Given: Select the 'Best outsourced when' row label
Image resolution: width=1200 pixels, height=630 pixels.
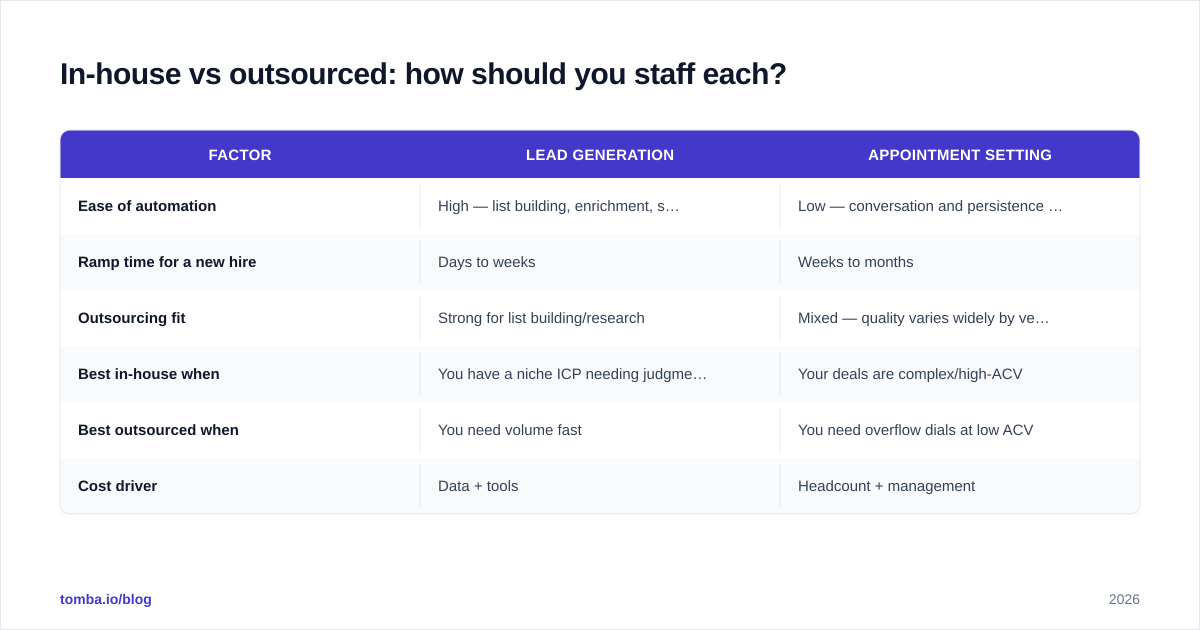Looking at the screenshot, I should point(158,430).
